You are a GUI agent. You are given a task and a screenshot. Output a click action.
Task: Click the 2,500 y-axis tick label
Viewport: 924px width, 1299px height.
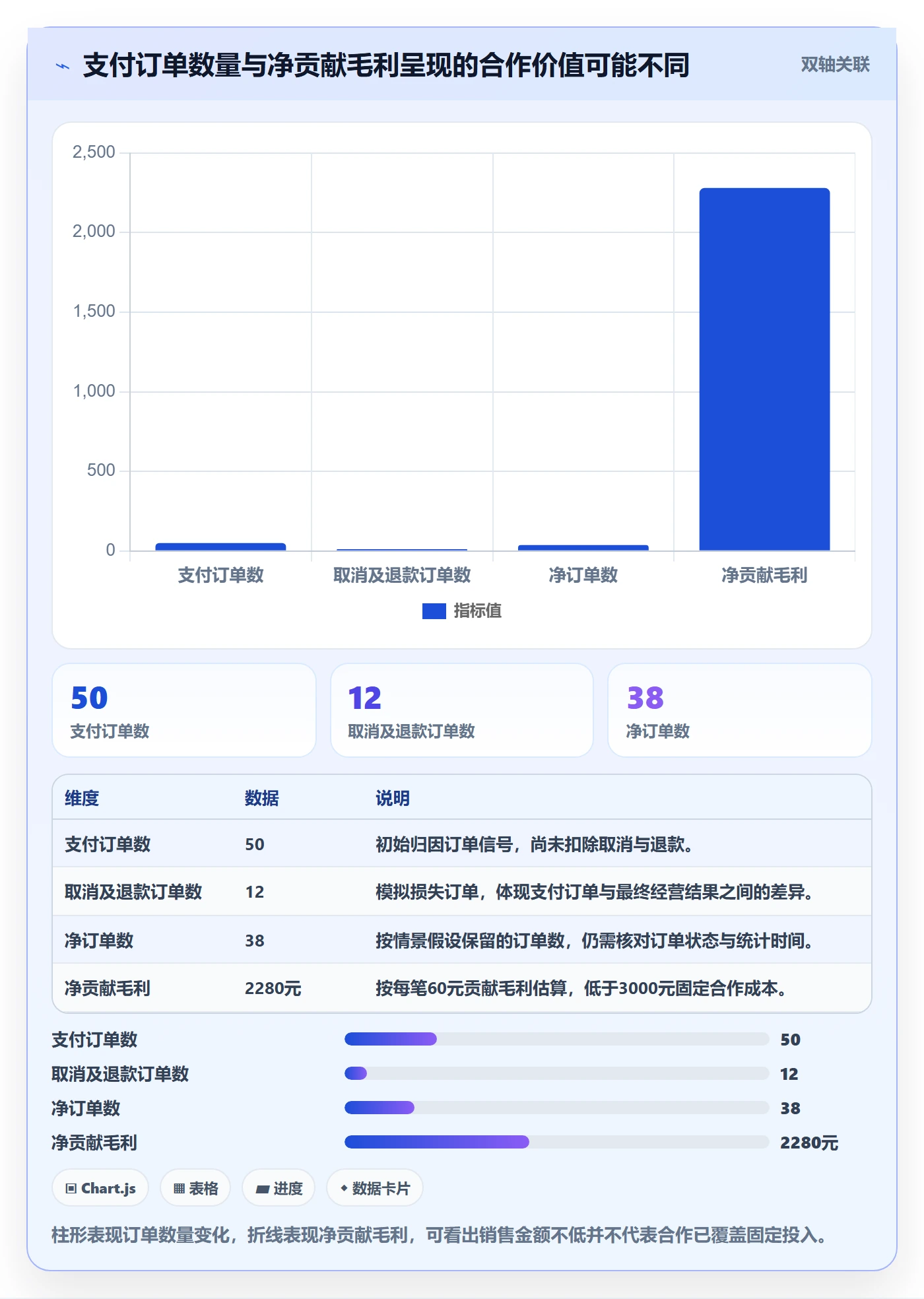[x=94, y=152]
